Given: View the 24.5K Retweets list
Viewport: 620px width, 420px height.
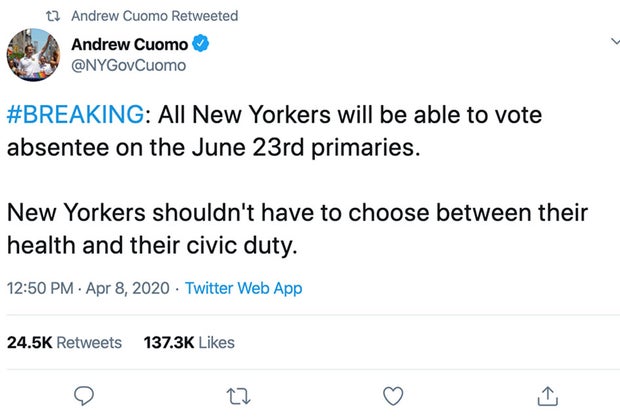Looking at the screenshot, I should [x=64, y=342].
